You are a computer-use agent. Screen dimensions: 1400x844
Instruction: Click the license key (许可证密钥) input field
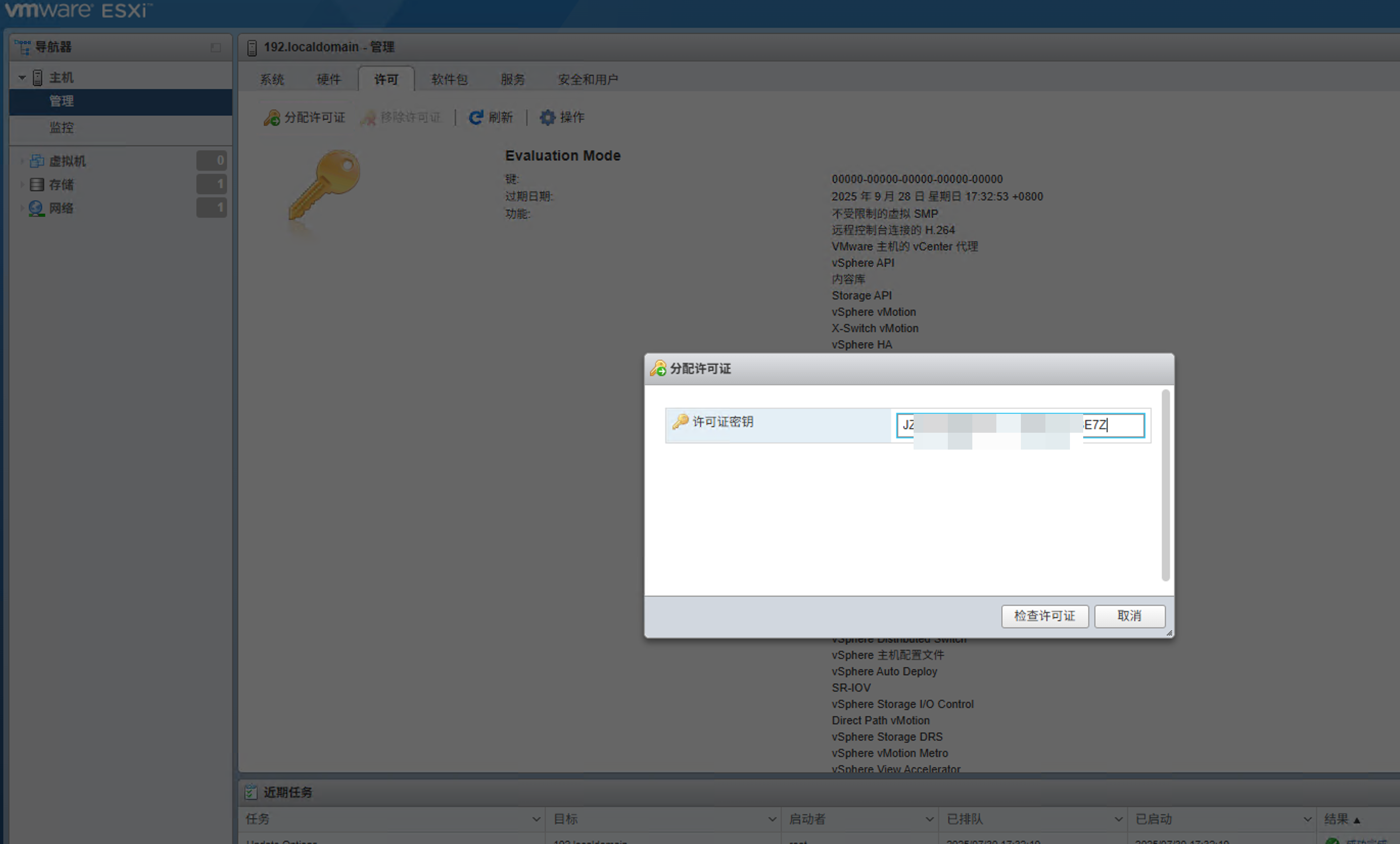coord(1020,426)
